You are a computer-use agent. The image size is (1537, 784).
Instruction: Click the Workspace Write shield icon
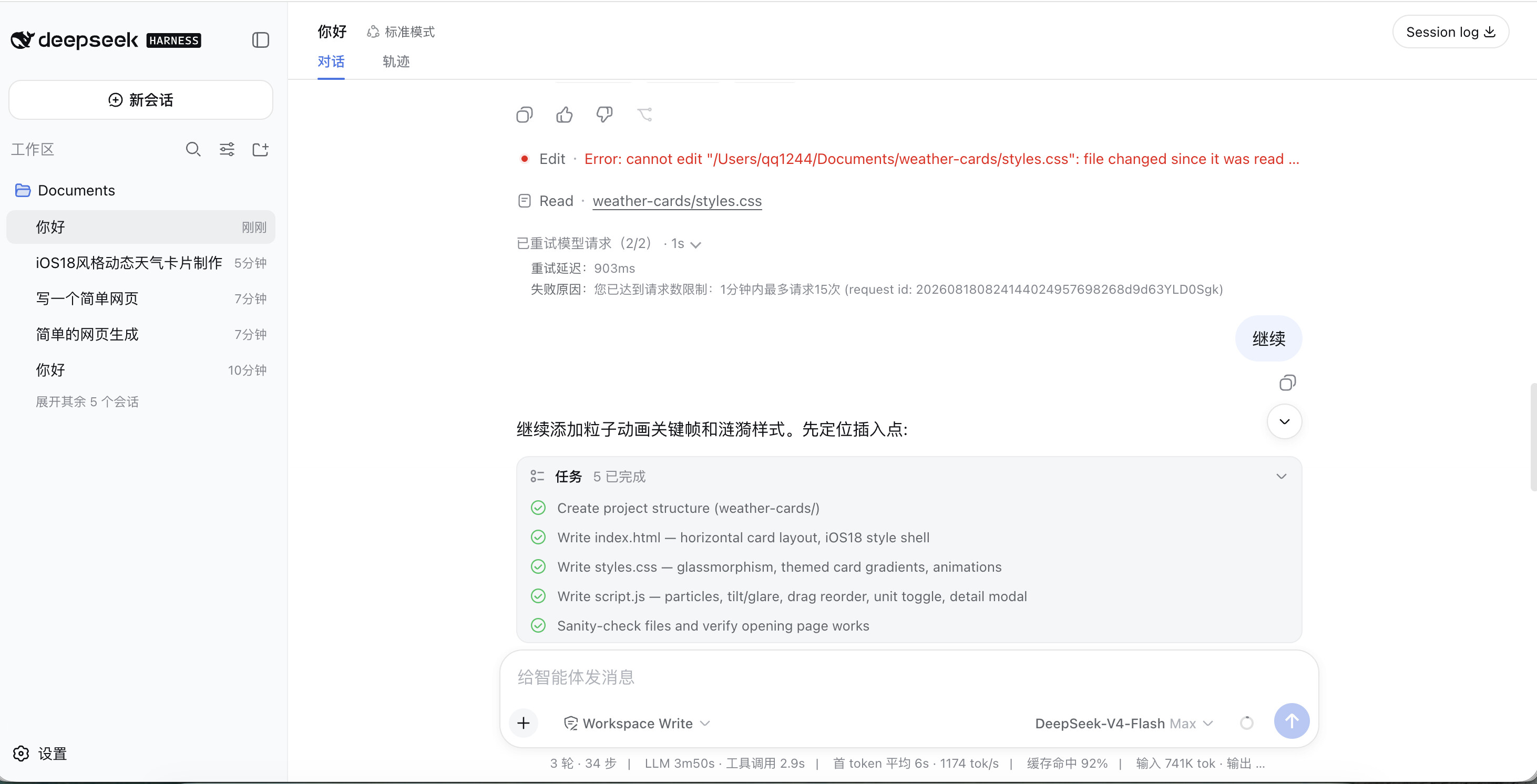pos(570,723)
